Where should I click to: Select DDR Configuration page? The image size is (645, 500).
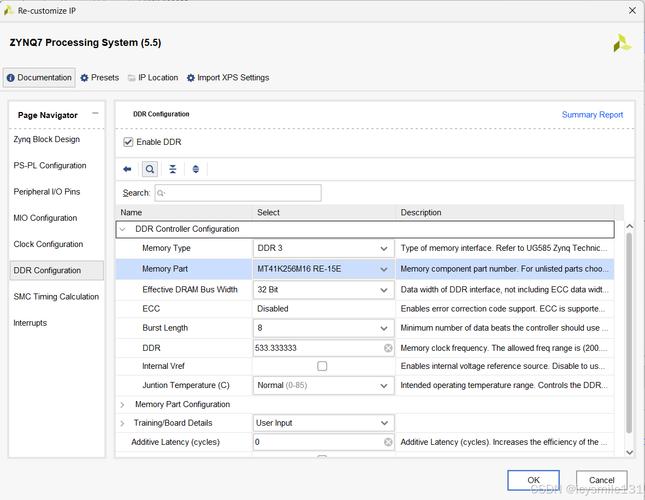pyautogui.click(x=56, y=271)
